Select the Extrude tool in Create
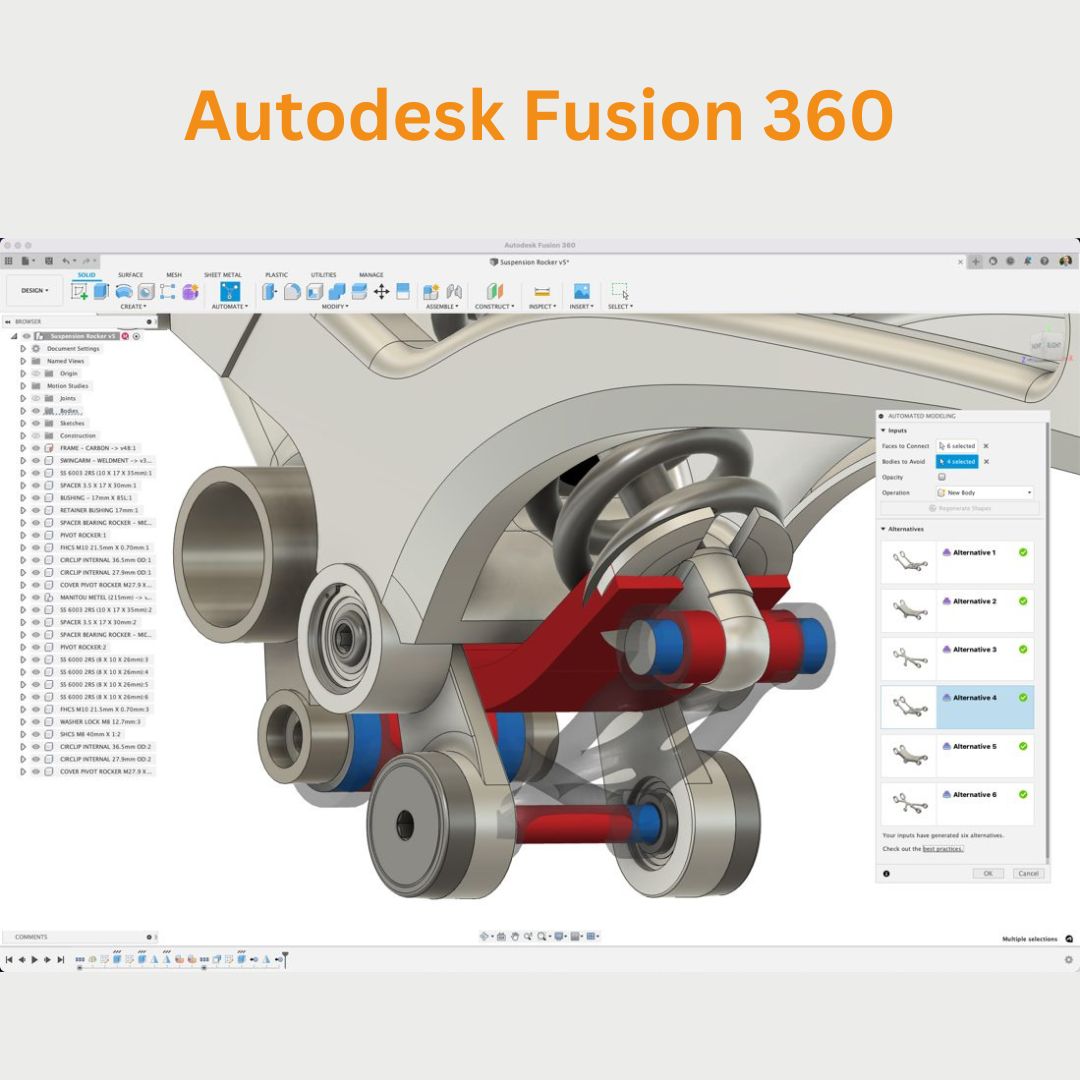This screenshot has height=1080, width=1080. tap(101, 291)
